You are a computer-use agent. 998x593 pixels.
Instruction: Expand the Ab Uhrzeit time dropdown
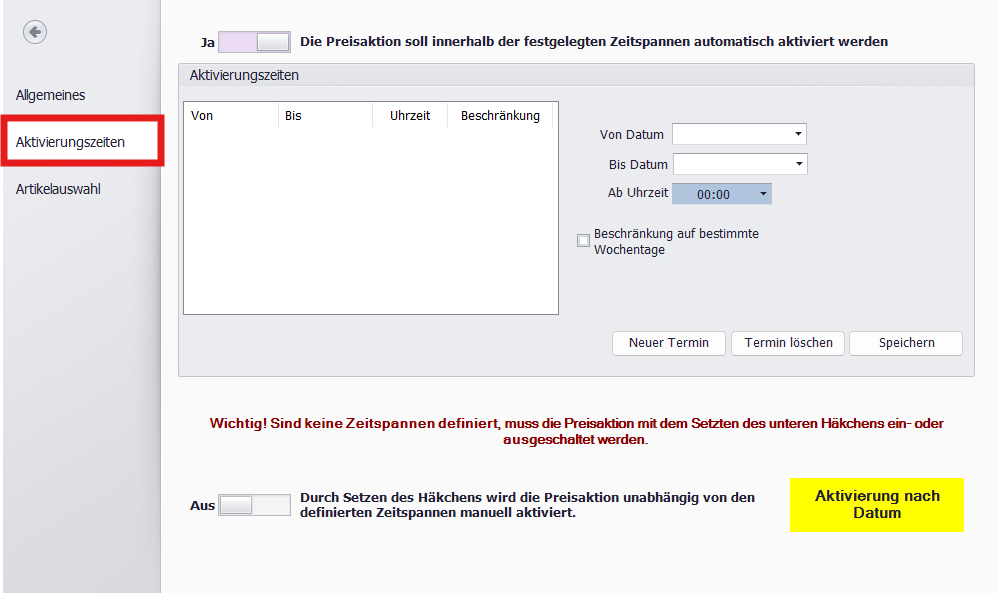point(763,194)
